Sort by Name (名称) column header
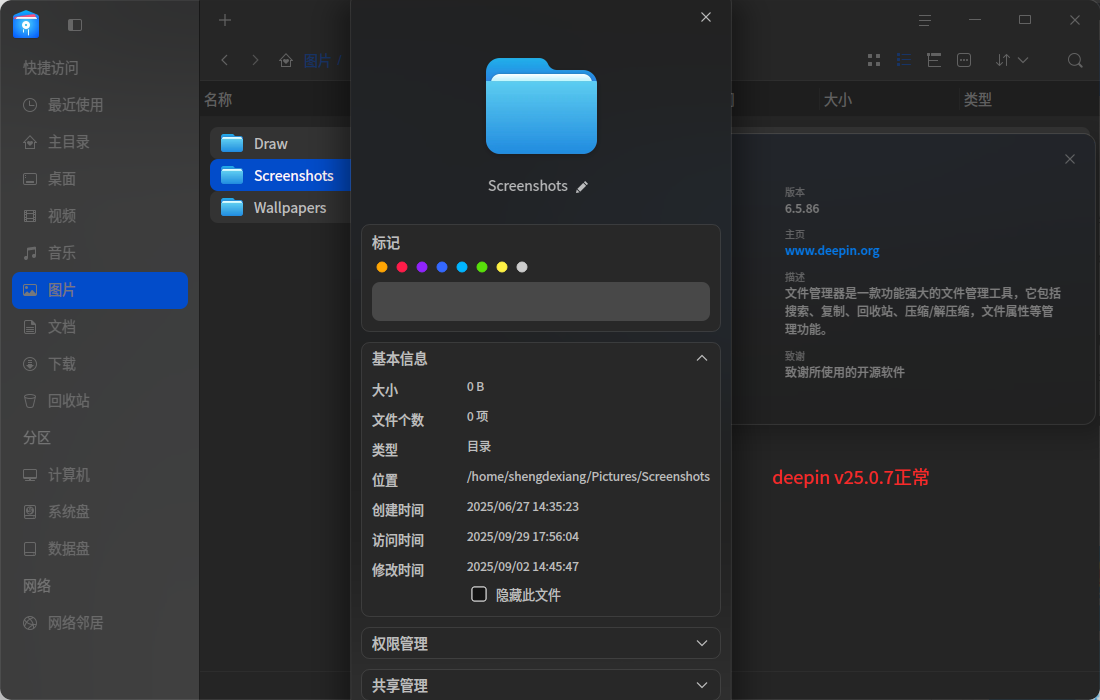Image resolution: width=1100 pixels, height=700 pixels. [218, 100]
